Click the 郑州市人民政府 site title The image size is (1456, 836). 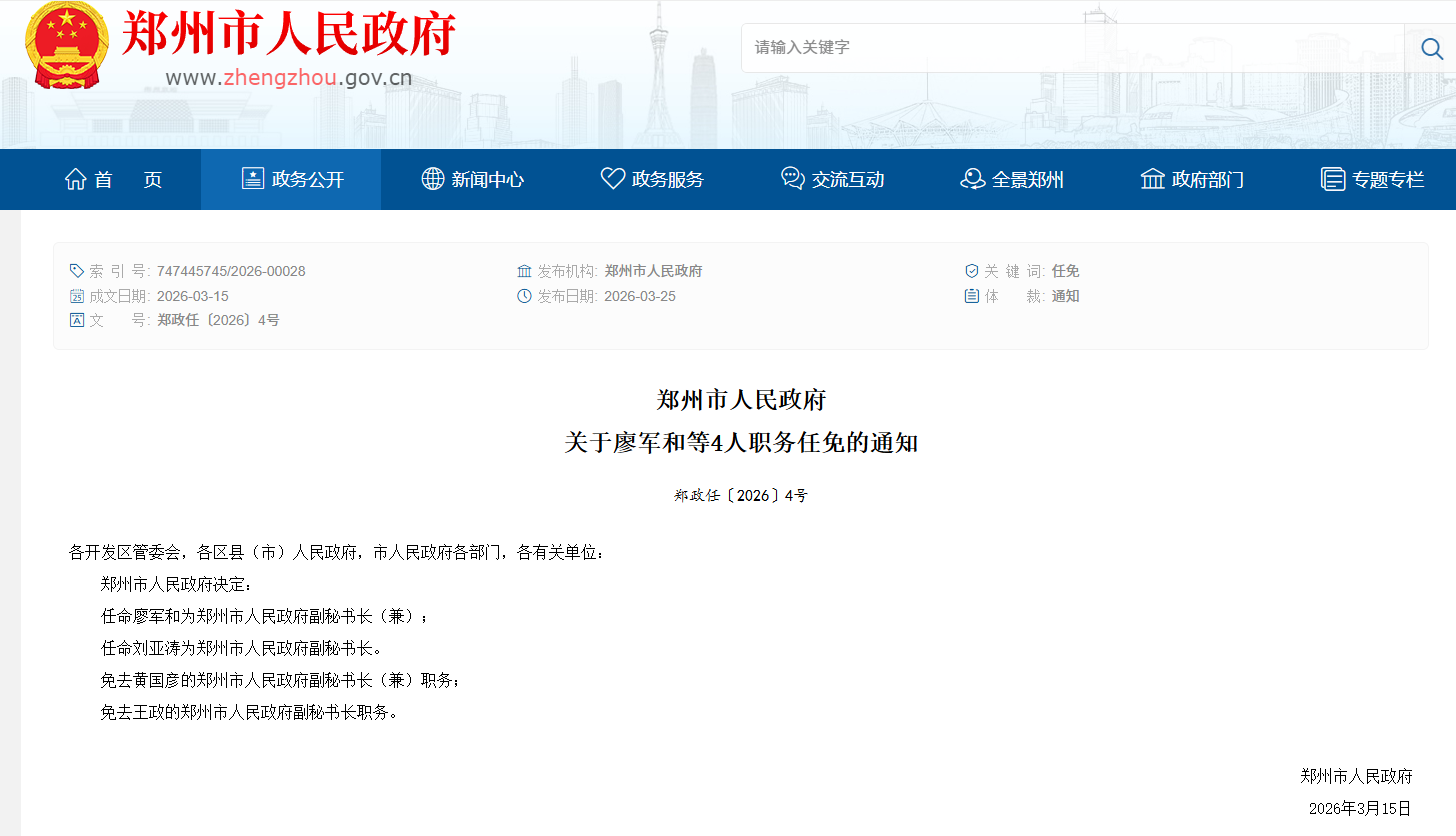(x=288, y=34)
